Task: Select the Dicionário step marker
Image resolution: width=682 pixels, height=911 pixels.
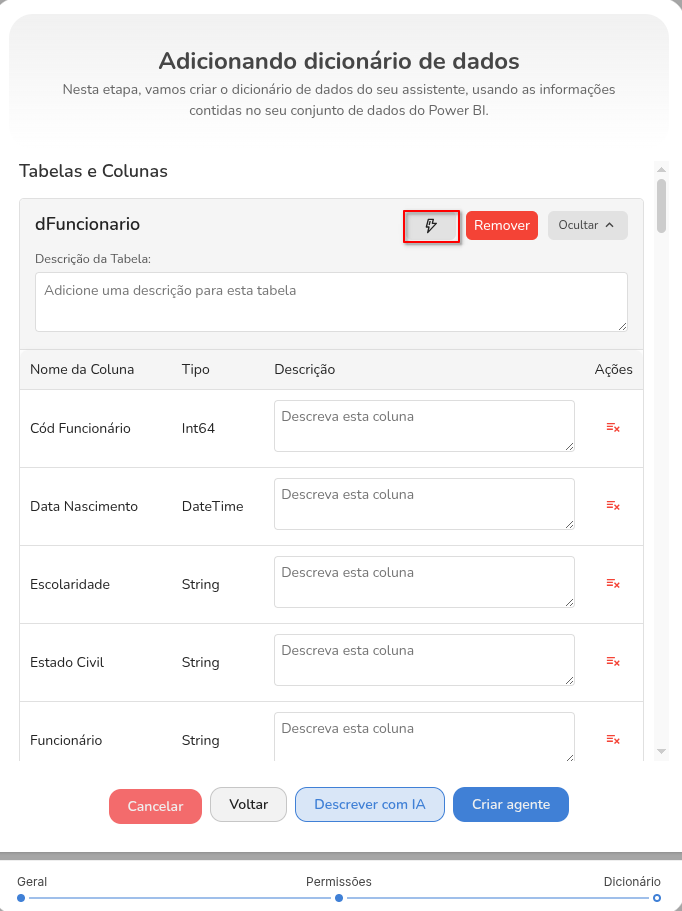Action: pos(656,898)
